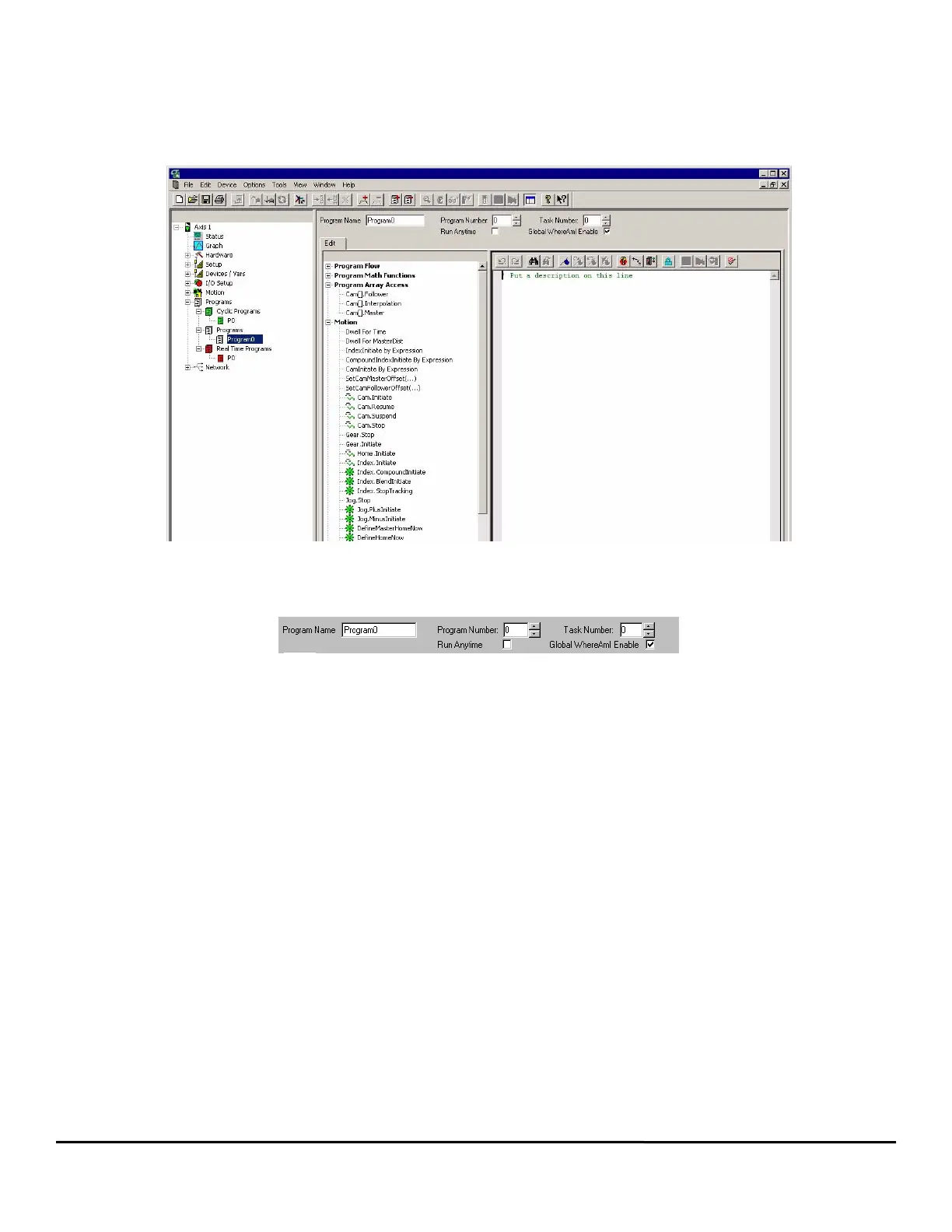
Task: Expand the I/O Setup tree node
Action: 187,283
